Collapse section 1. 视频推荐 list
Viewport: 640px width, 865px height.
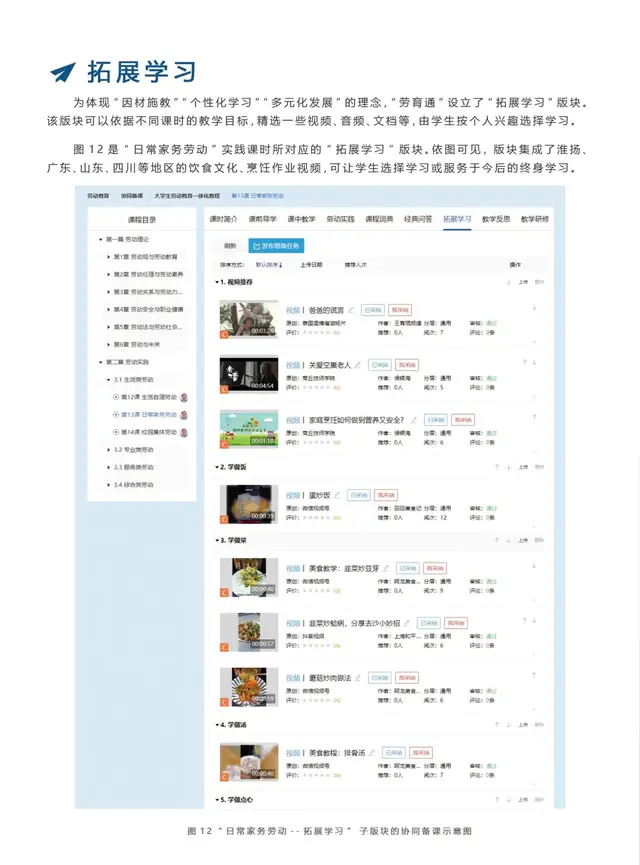217,282
